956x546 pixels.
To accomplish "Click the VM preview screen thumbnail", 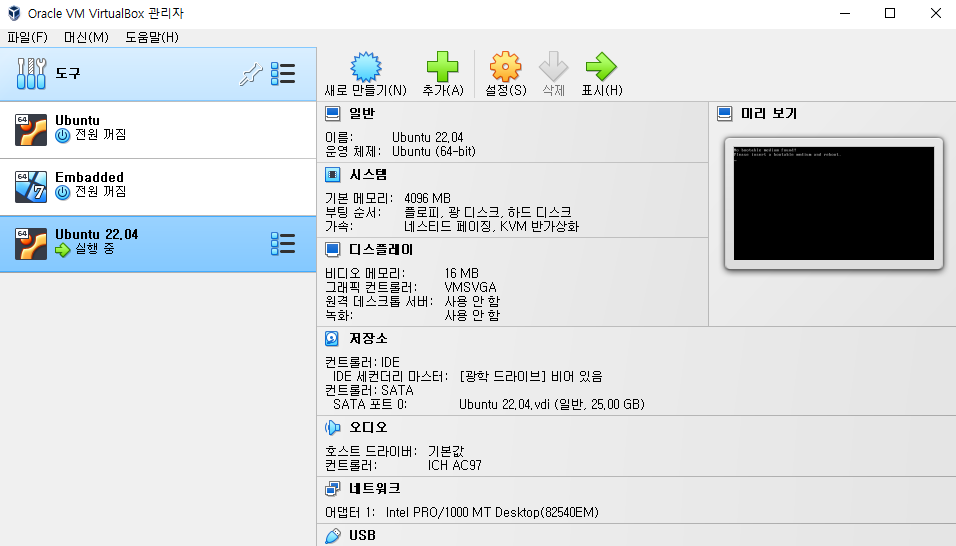I will 833,204.
